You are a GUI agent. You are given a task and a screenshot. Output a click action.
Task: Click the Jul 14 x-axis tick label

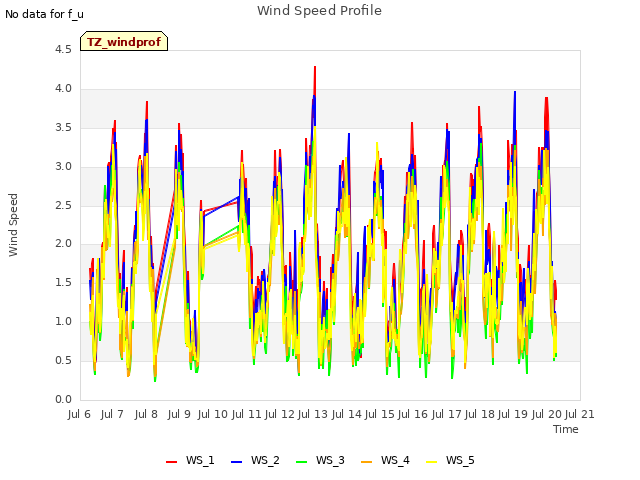coord(346,414)
